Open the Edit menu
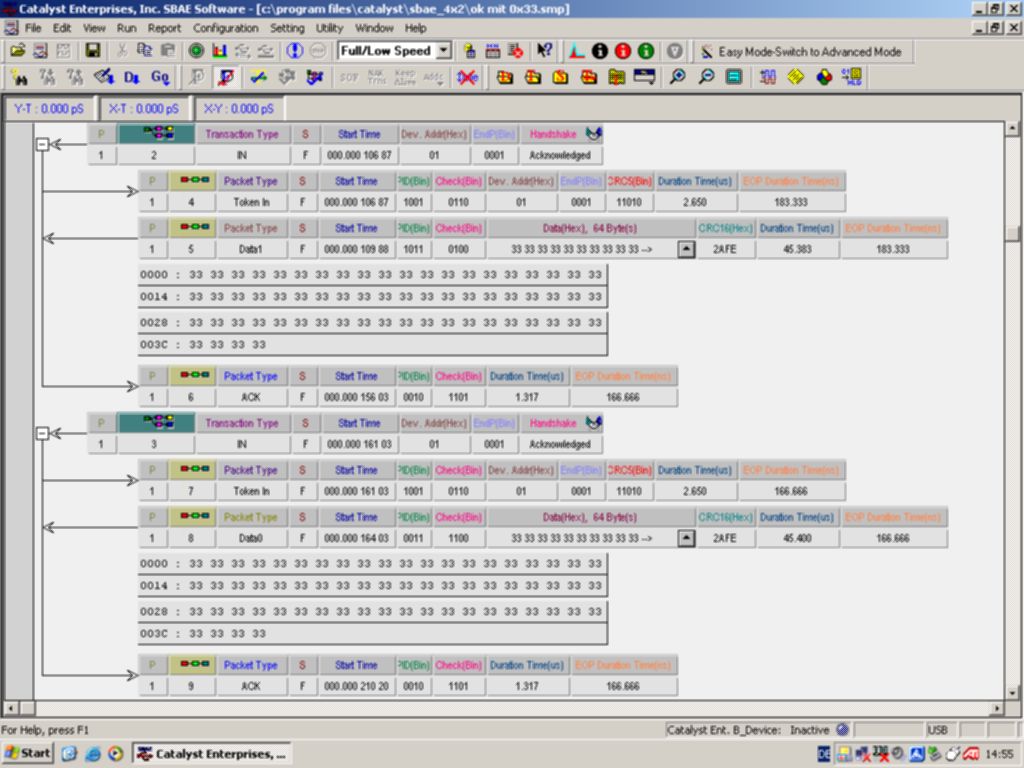 (62, 28)
